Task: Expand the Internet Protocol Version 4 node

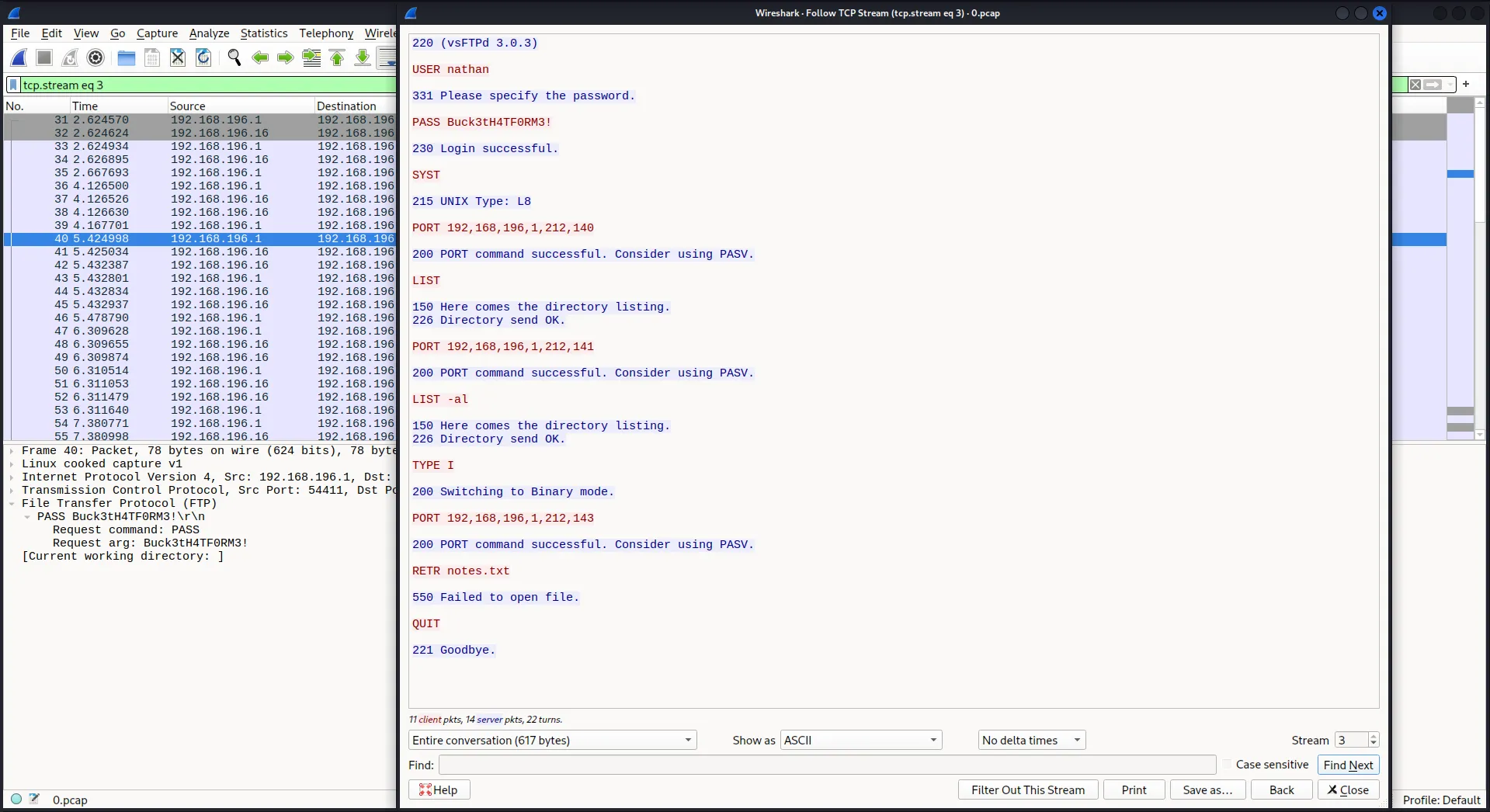Action: click(x=12, y=477)
